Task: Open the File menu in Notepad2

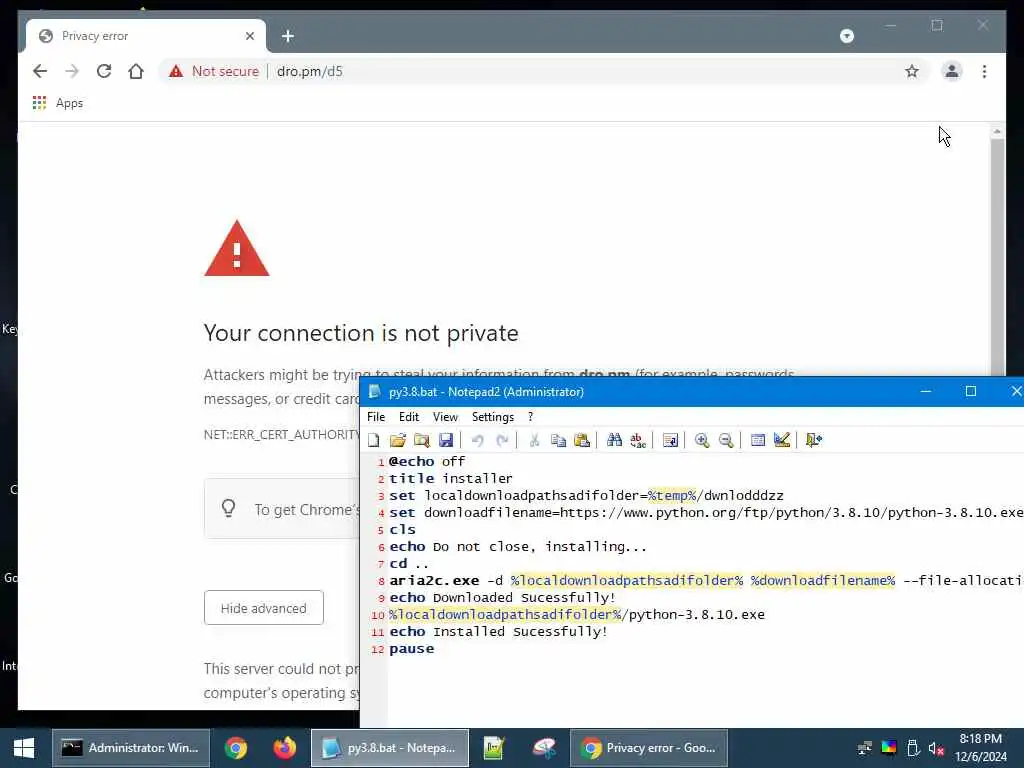Action: point(376,417)
